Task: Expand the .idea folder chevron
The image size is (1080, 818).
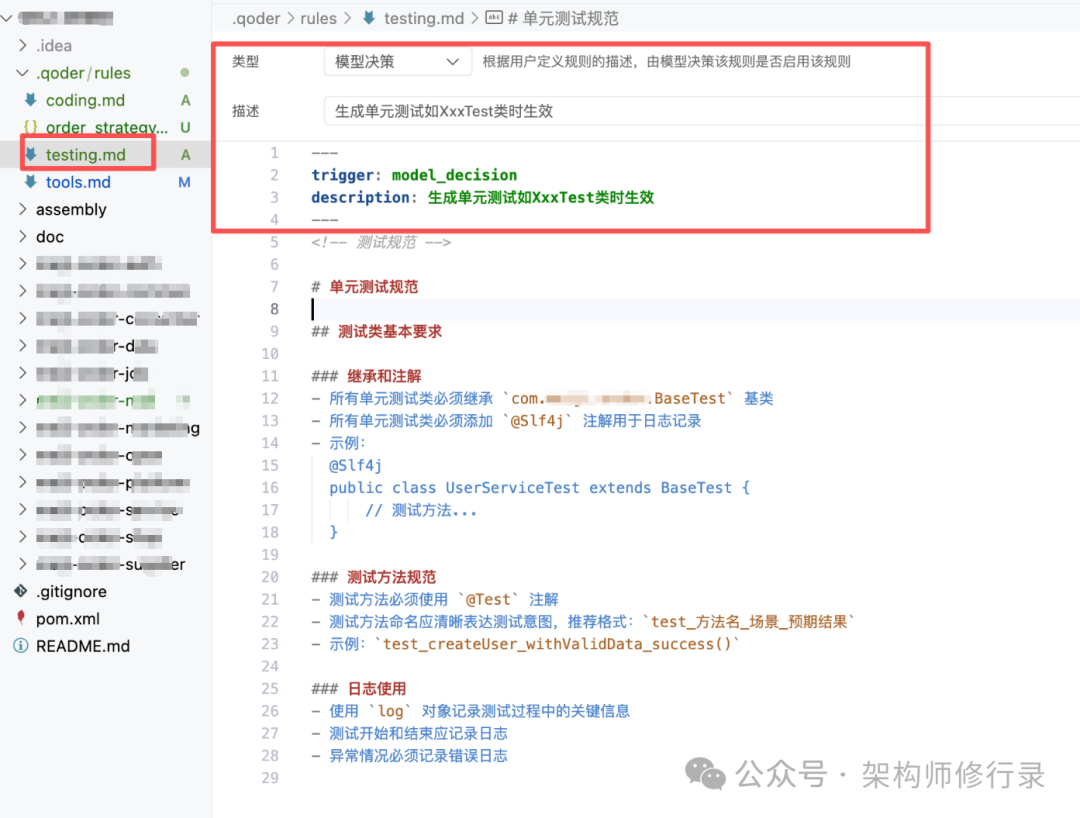Action: [x=23, y=45]
